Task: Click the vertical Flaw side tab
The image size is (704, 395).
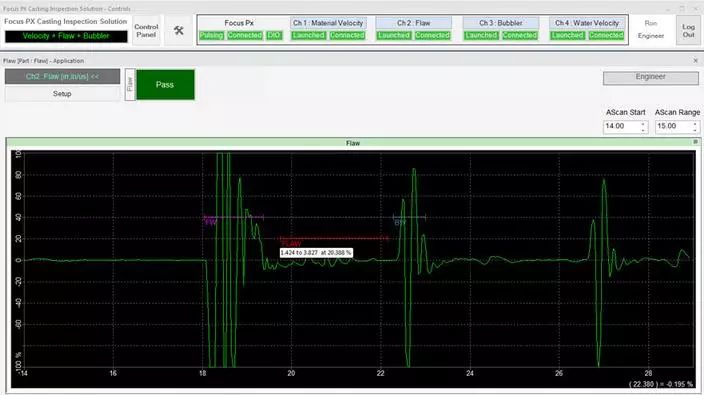Action: [130, 84]
